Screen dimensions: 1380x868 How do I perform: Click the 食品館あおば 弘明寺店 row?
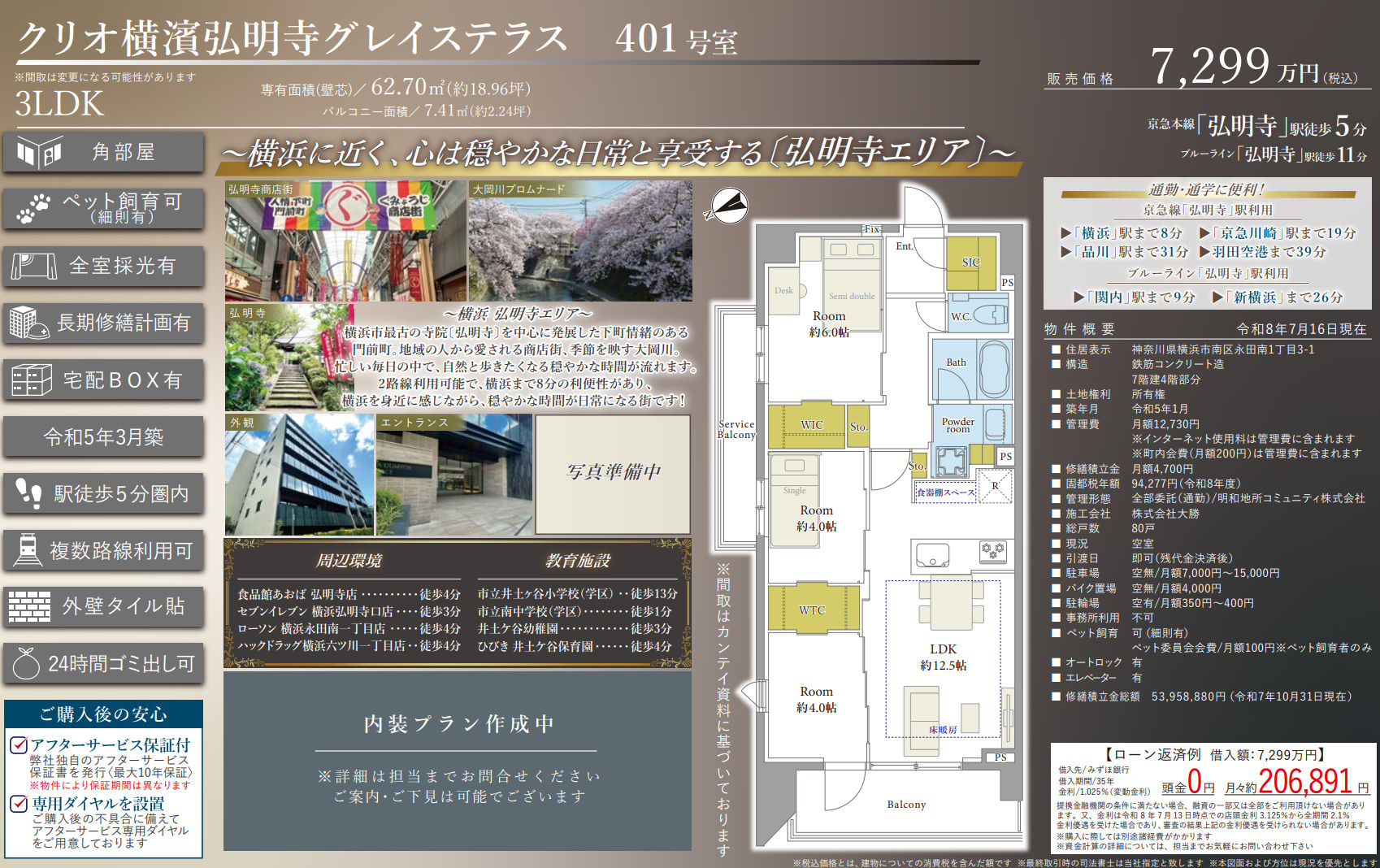click(x=349, y=594)
